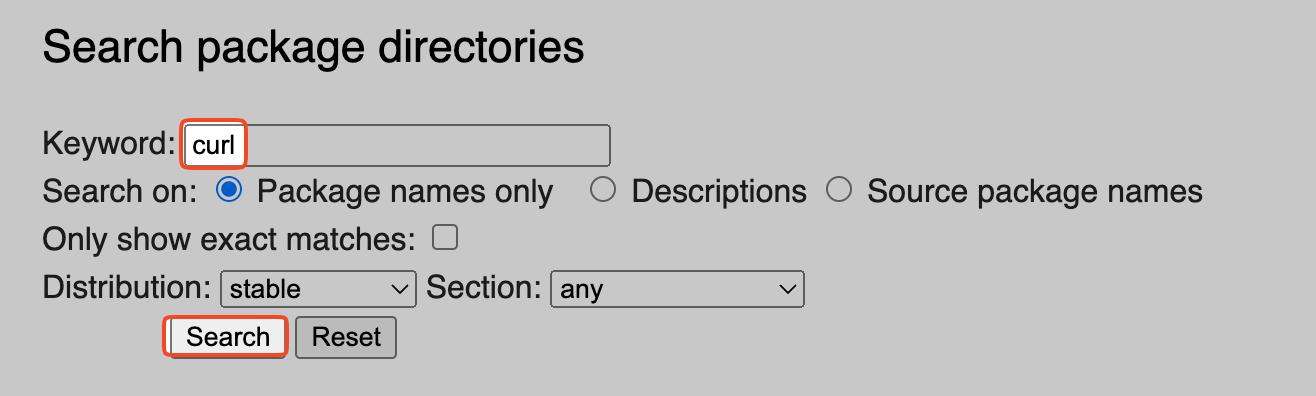The image size is (1316, 396).
Task: Select the Package names only radio button
Action: (229, 190)
